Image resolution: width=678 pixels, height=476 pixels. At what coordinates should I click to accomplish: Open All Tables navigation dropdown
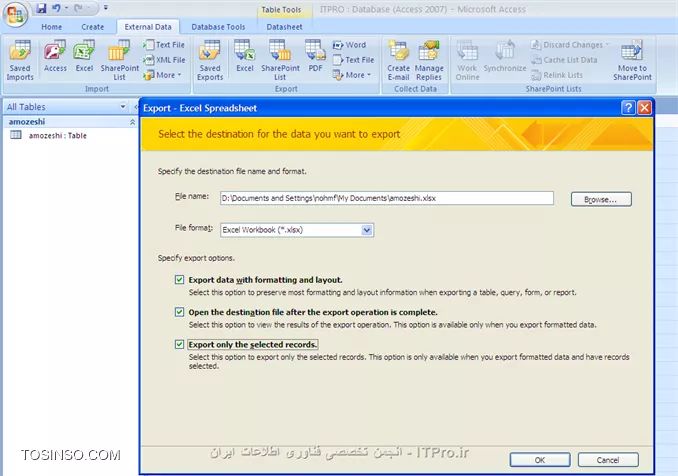pos(123,106)
